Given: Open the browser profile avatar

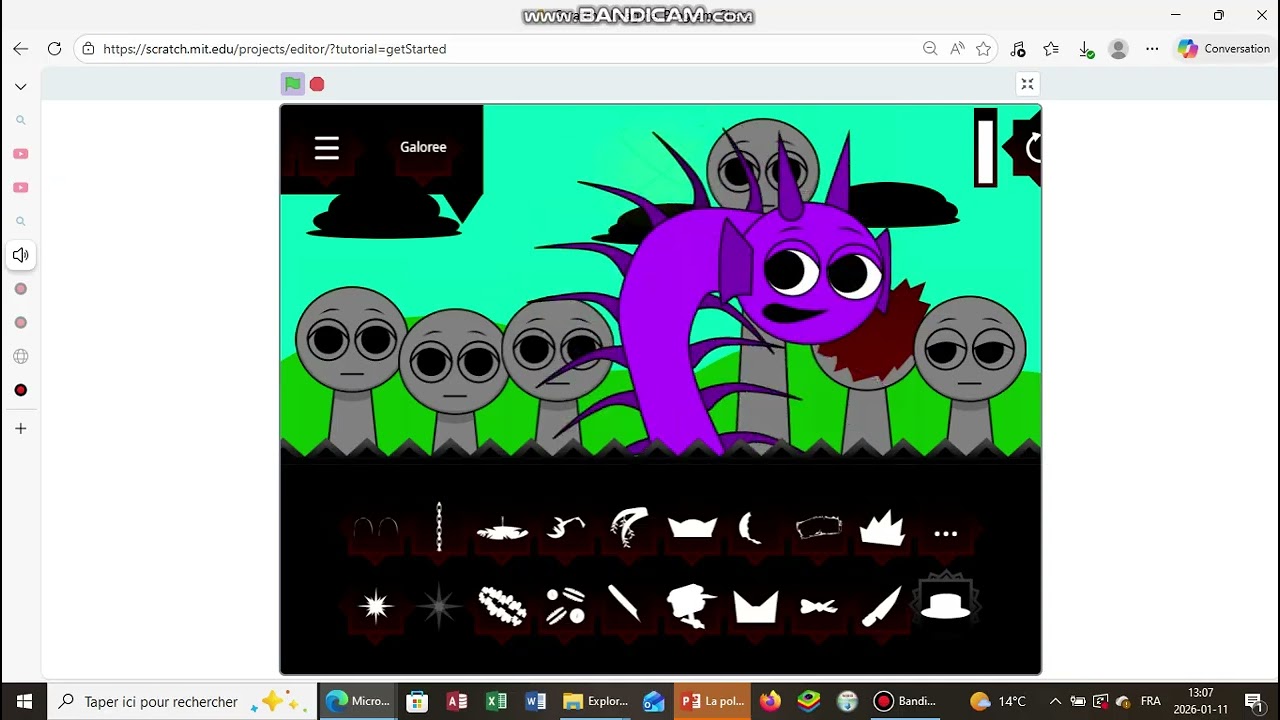Looking at the screenshot, I should click(1119, 48).
